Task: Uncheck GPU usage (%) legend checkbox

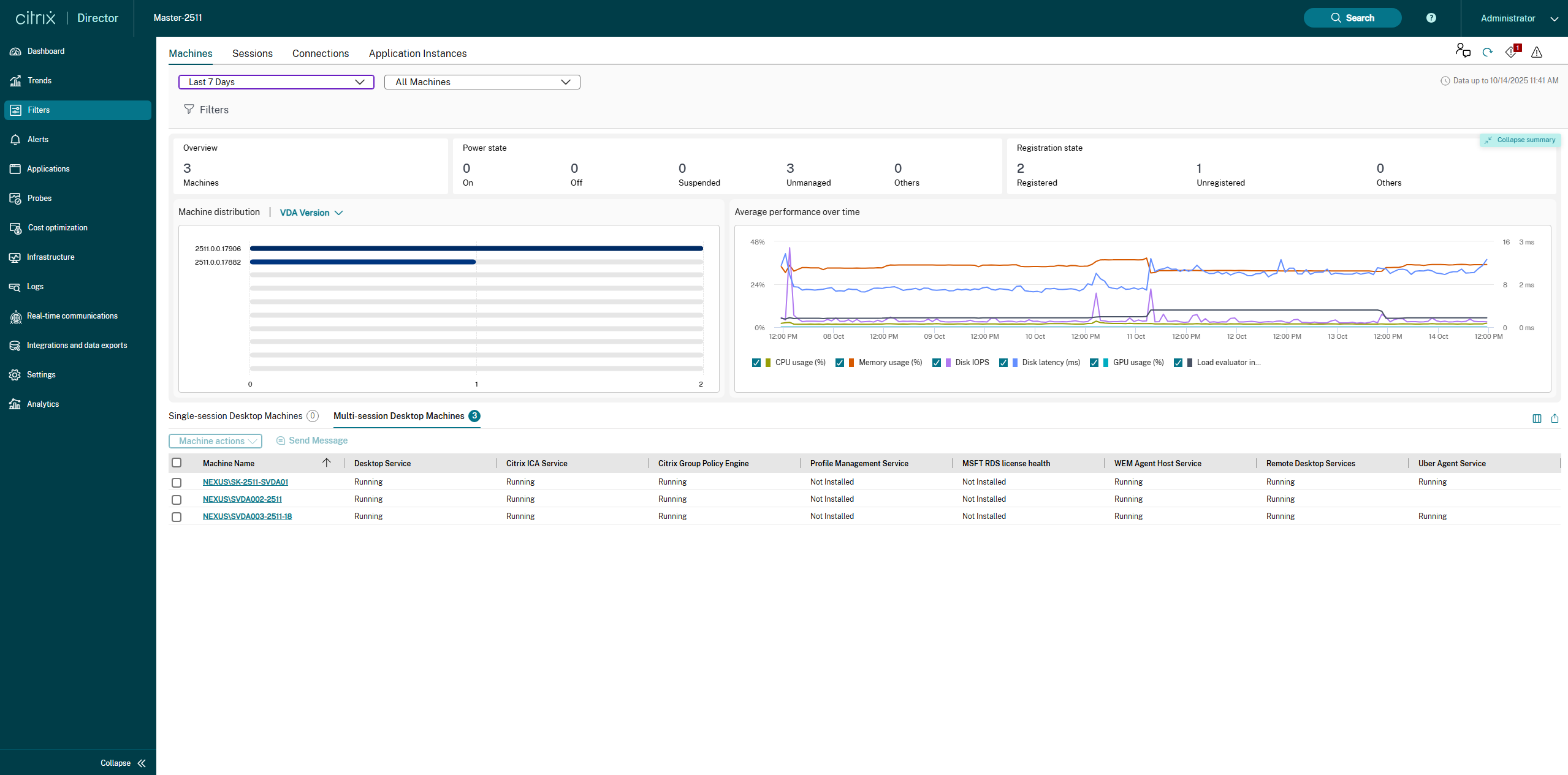Action: pos(1094,363)
